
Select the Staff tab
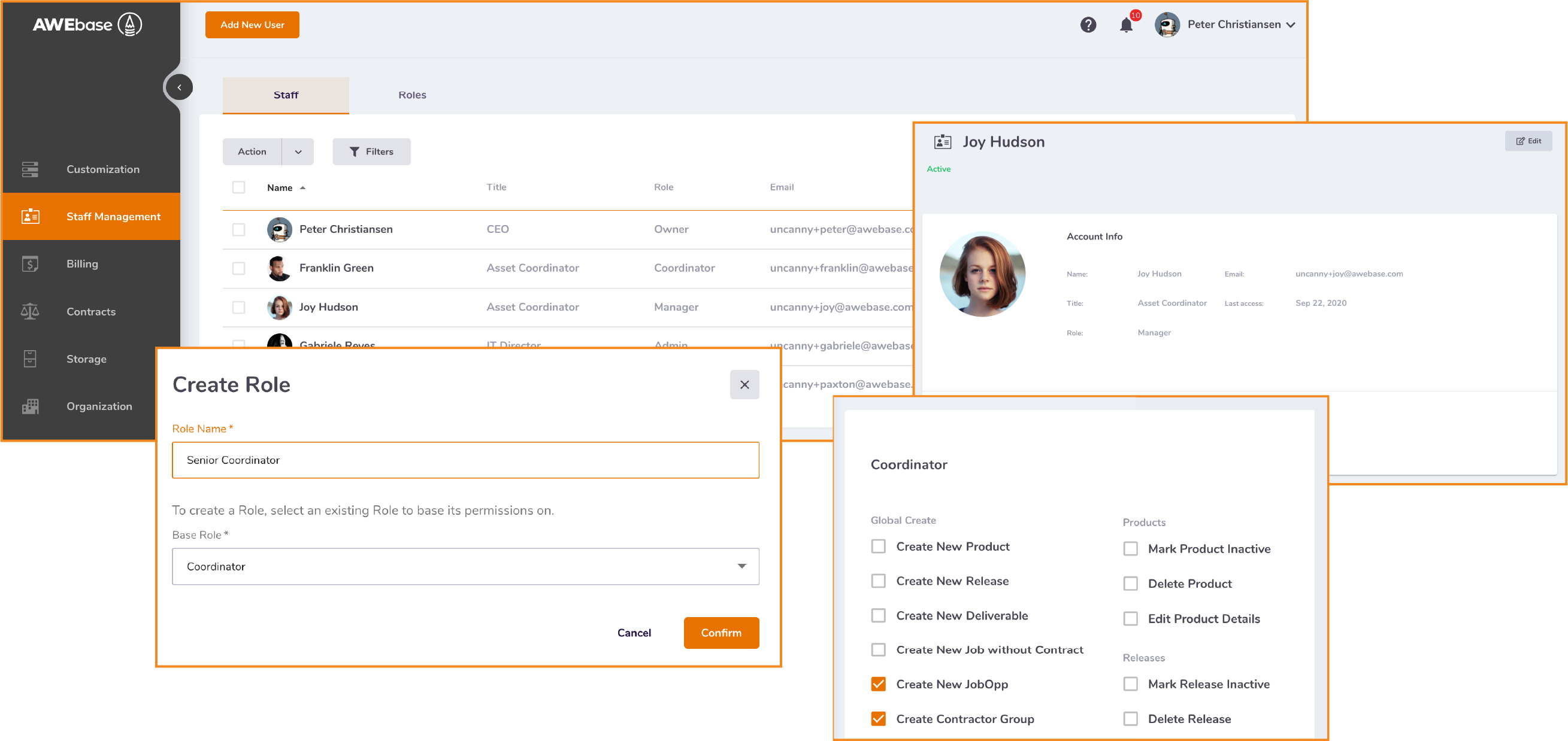pyautogui.click(x=286, y=95)
